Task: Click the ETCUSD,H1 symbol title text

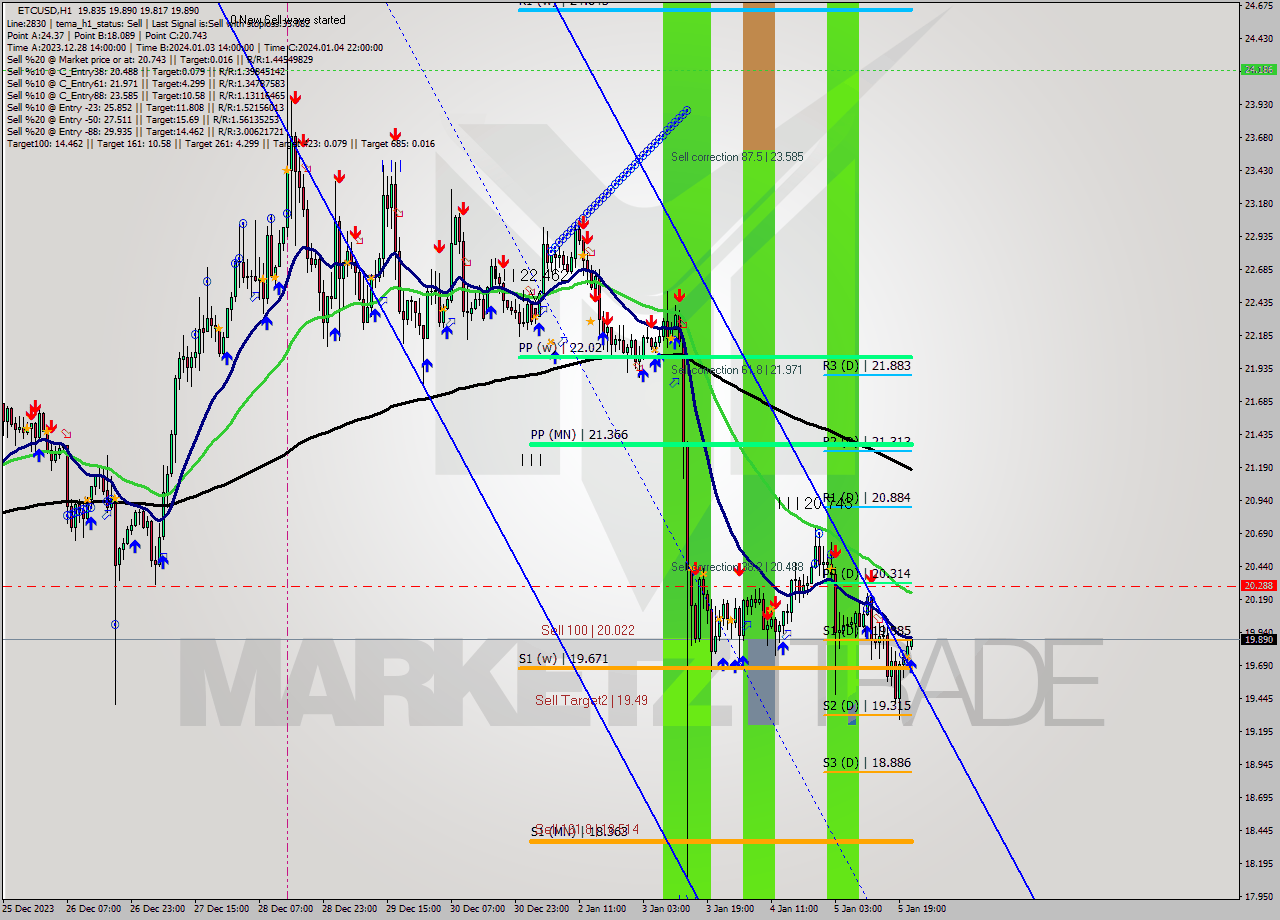Action: coord(44,9)
